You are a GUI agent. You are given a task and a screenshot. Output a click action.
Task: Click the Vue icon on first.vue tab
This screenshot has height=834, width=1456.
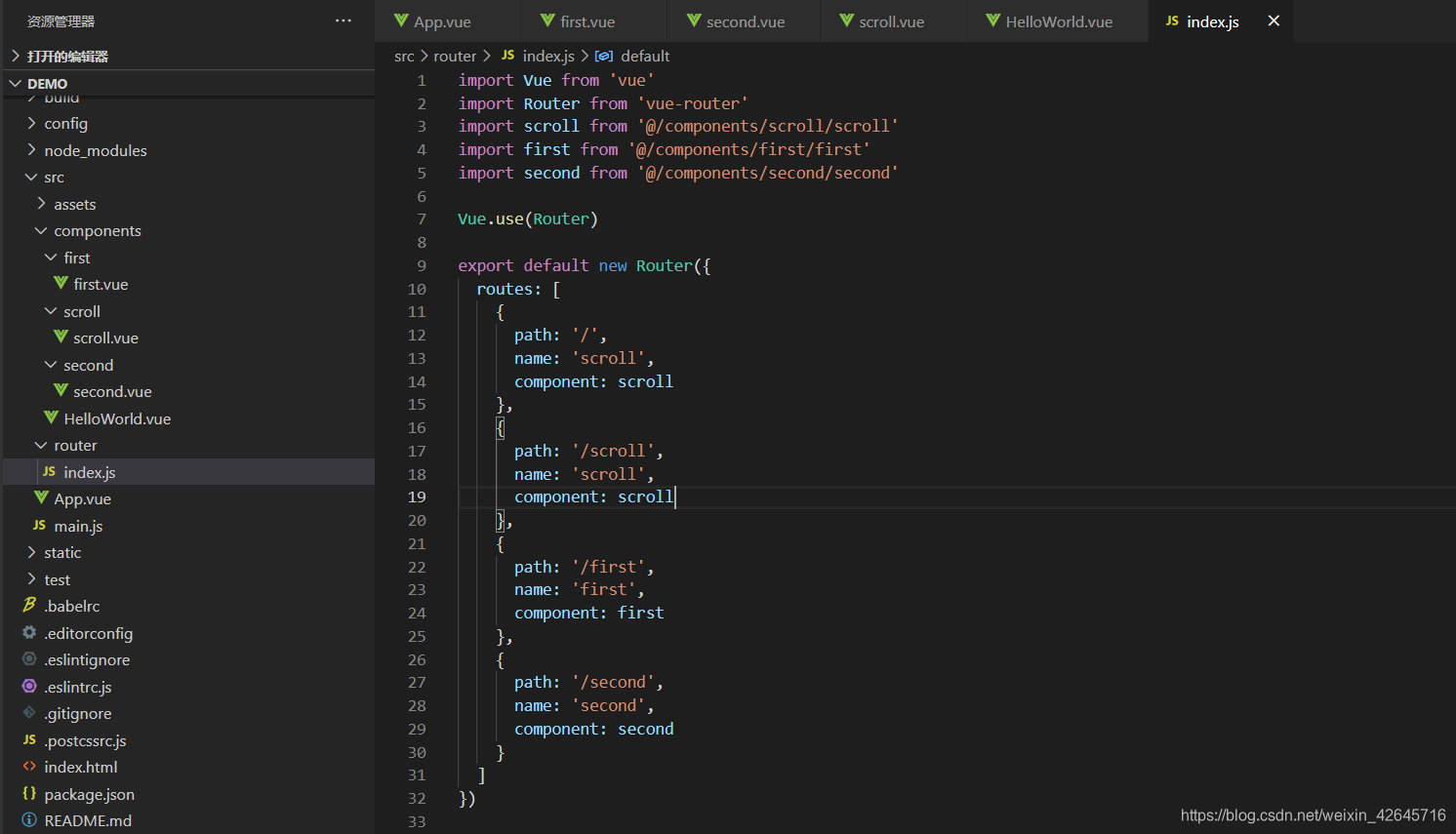click(x=547, y=20)
